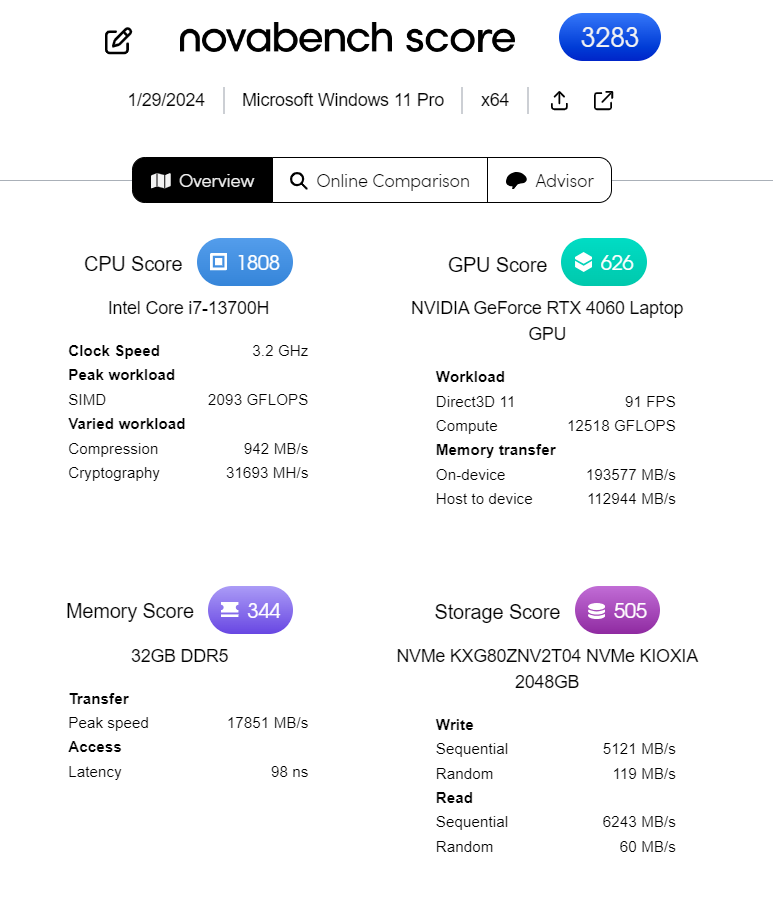Click the total score 3283 badge
The image size is (773, 917).
609,38
